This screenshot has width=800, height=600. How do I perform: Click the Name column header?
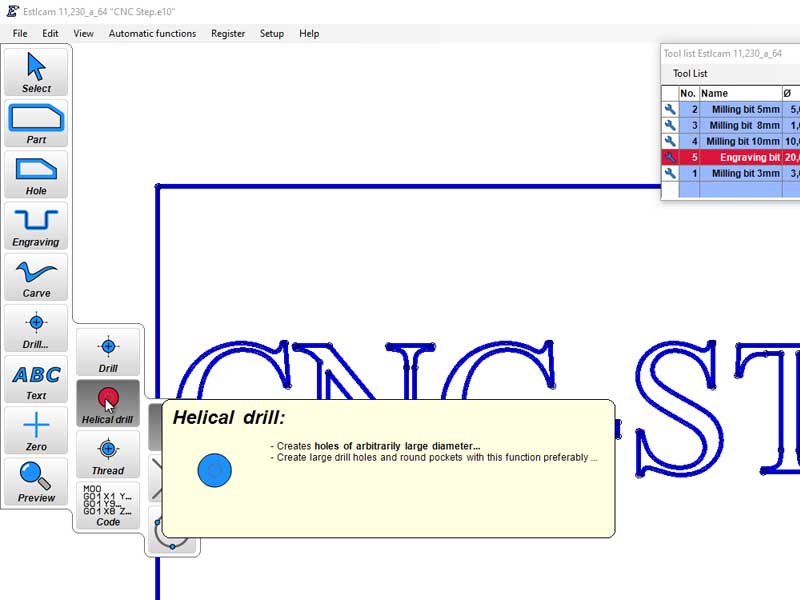(740, 93)
